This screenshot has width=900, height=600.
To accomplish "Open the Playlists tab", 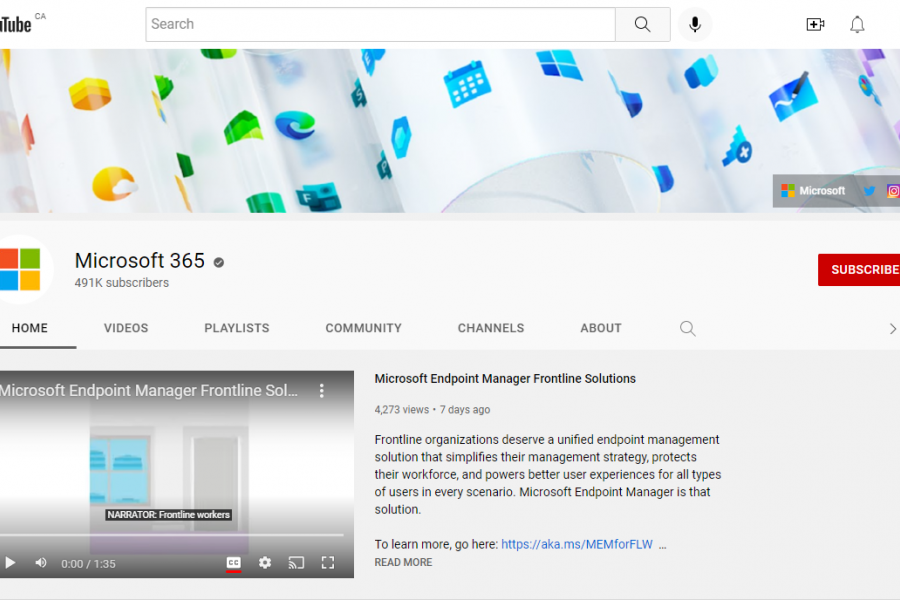I will point(237,328).
